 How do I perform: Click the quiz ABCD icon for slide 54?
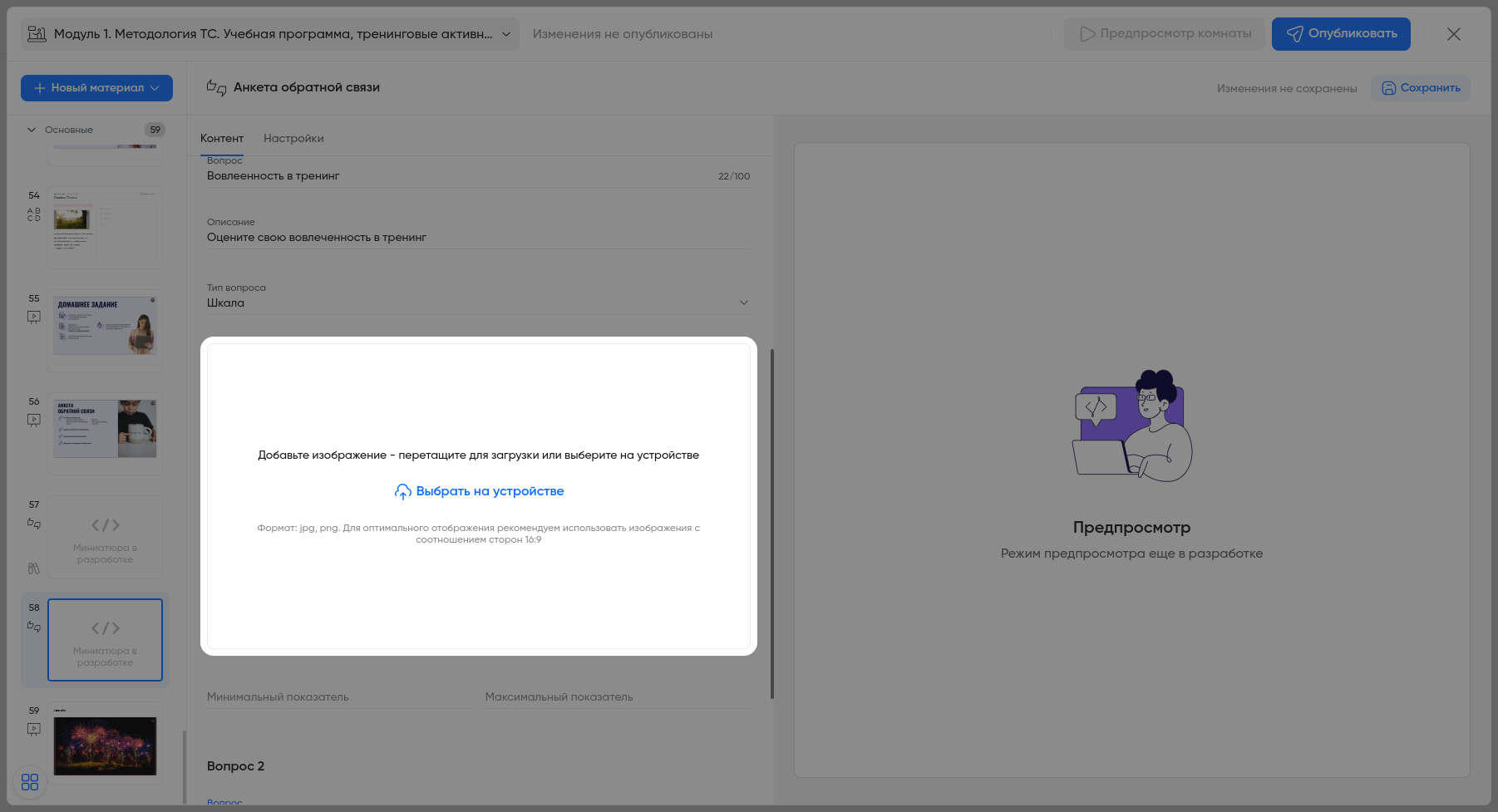point(34,214)
